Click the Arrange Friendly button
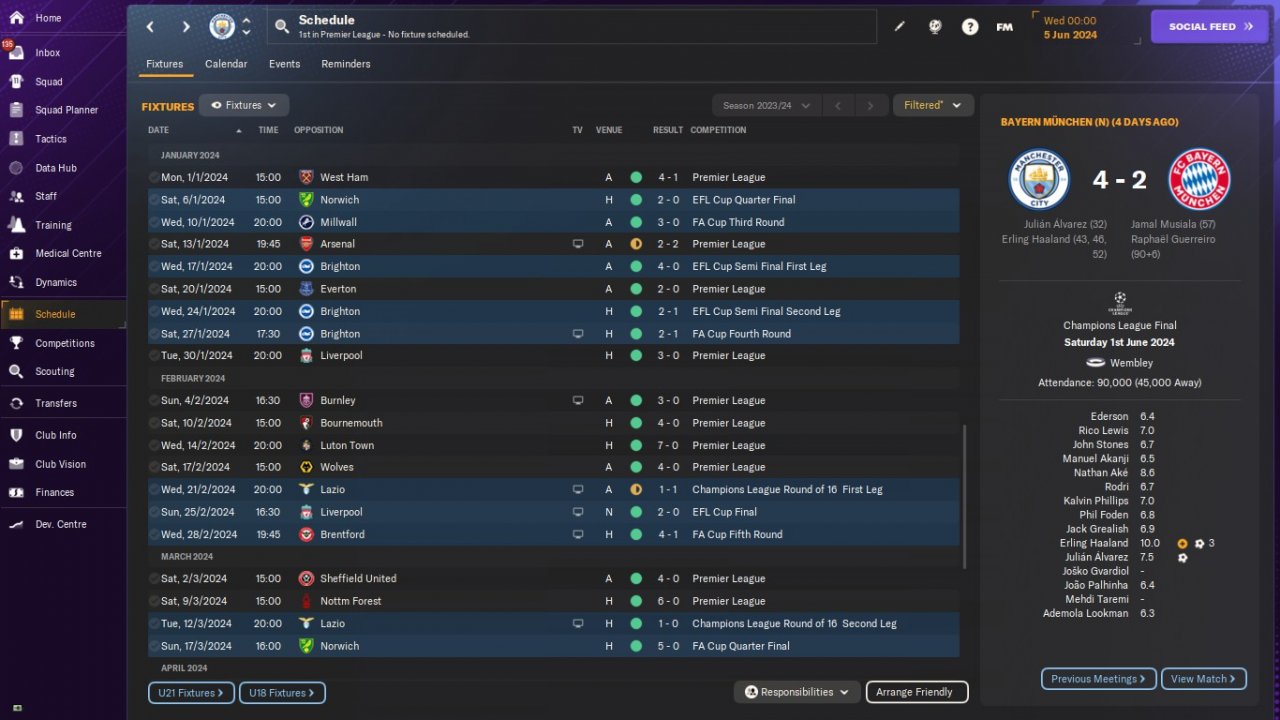The image size is (1280, 720). 915,692
